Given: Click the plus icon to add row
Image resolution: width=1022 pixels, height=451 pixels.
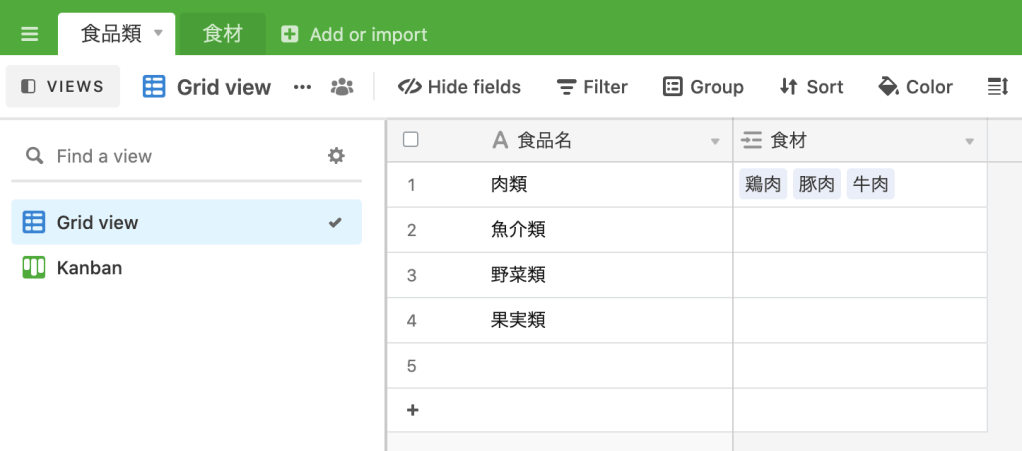Looking at the screenshot, I should click(x=412, y=410).
